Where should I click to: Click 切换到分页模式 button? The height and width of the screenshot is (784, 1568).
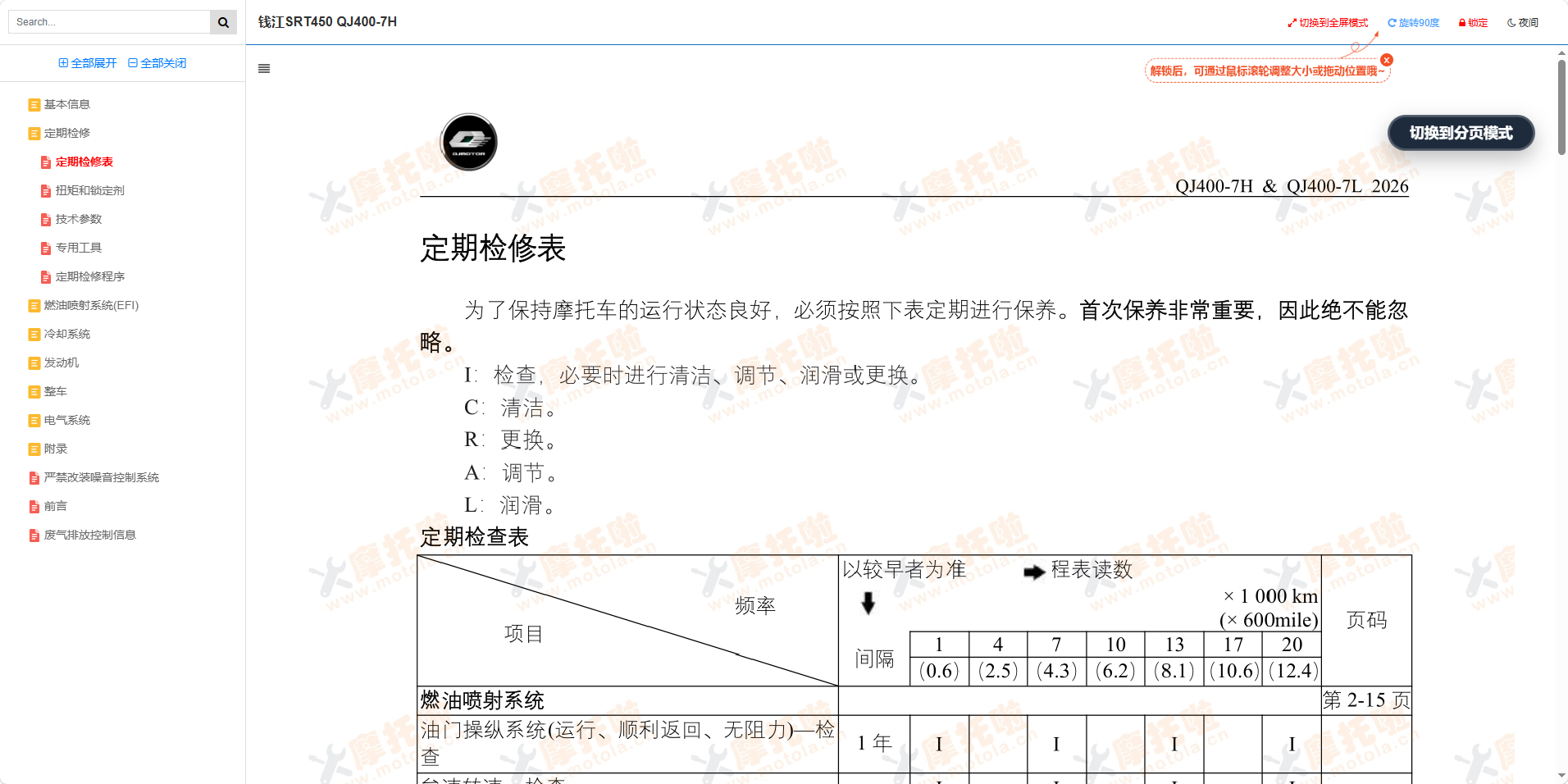coord(1461,133)
